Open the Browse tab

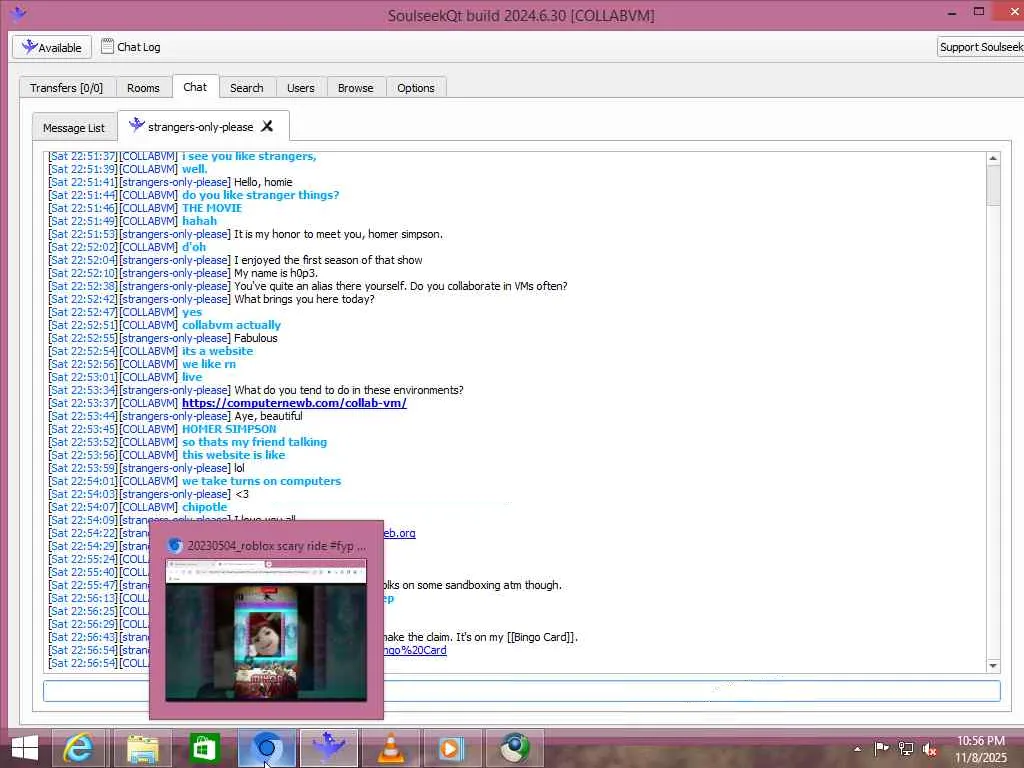355,88
